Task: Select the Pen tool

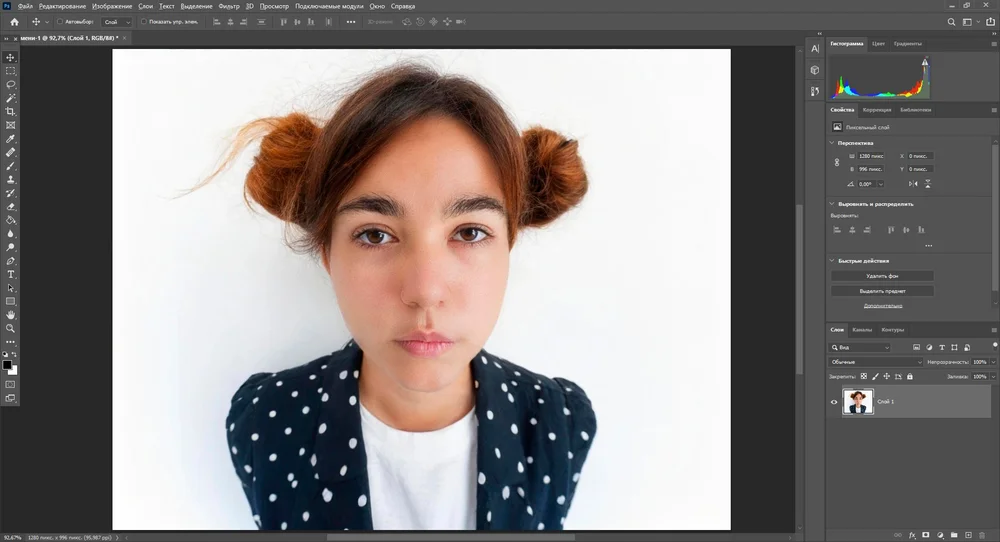Action: (x=10, y=261)
